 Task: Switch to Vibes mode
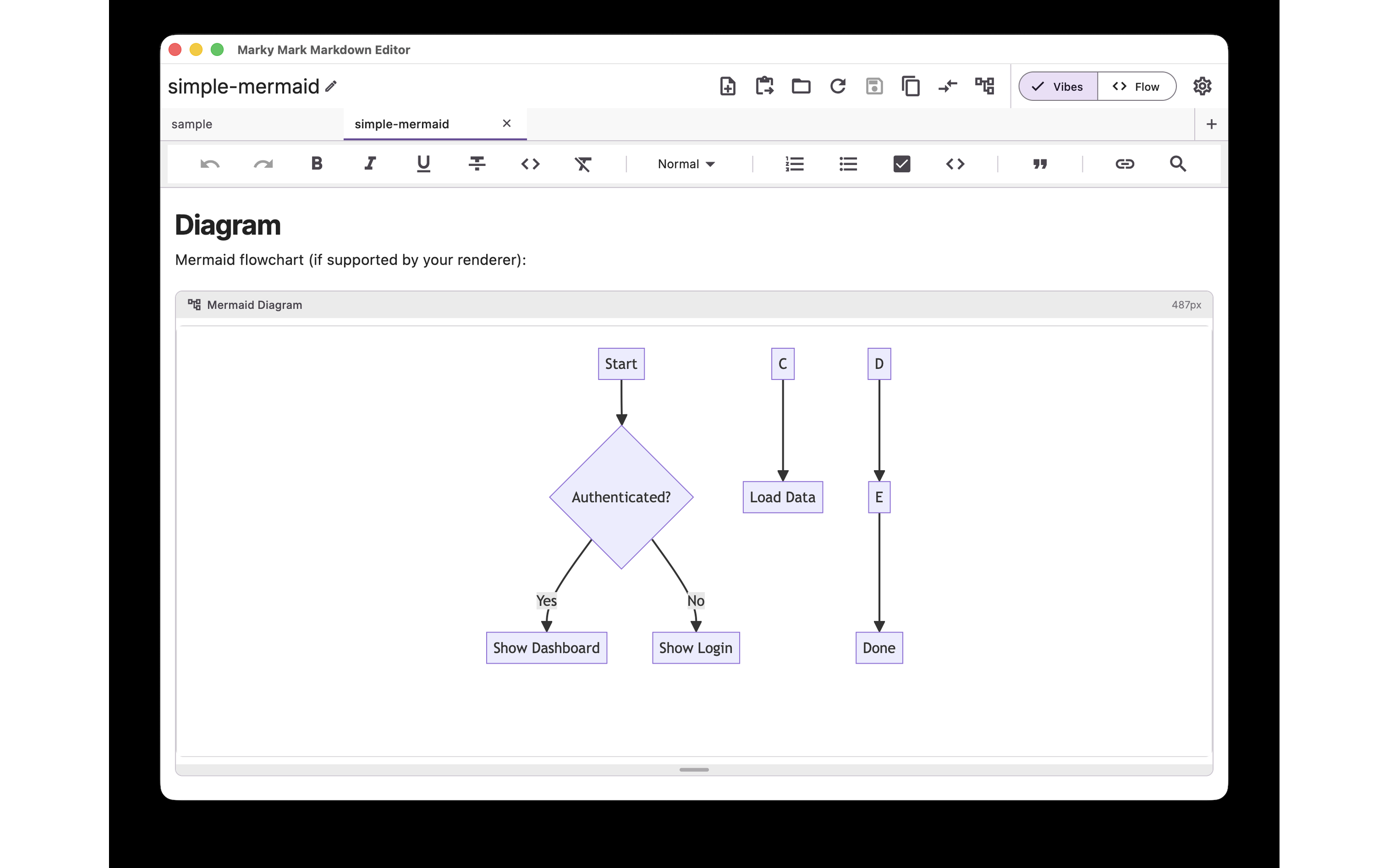(x=1058, y=87)
